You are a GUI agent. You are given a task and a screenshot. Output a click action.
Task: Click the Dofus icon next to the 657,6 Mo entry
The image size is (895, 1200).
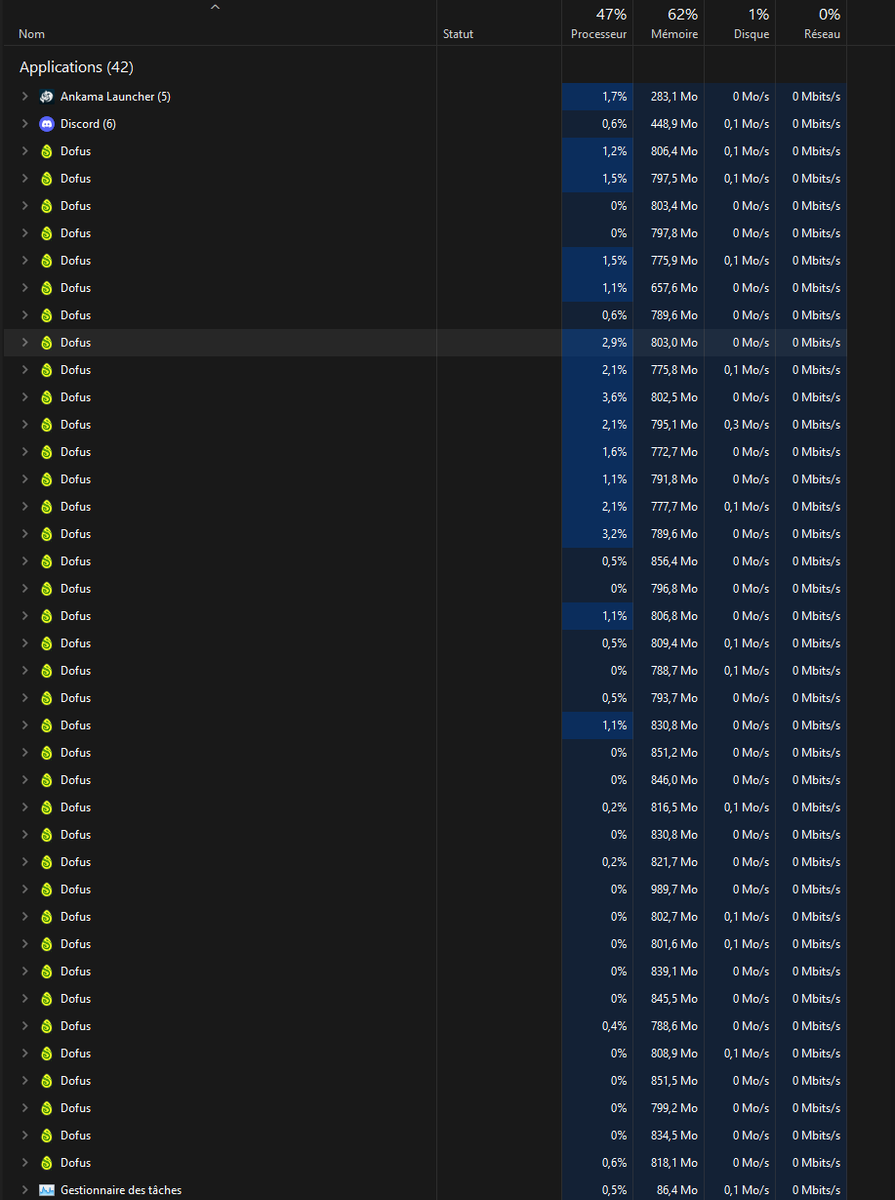[x=47, y=287]
